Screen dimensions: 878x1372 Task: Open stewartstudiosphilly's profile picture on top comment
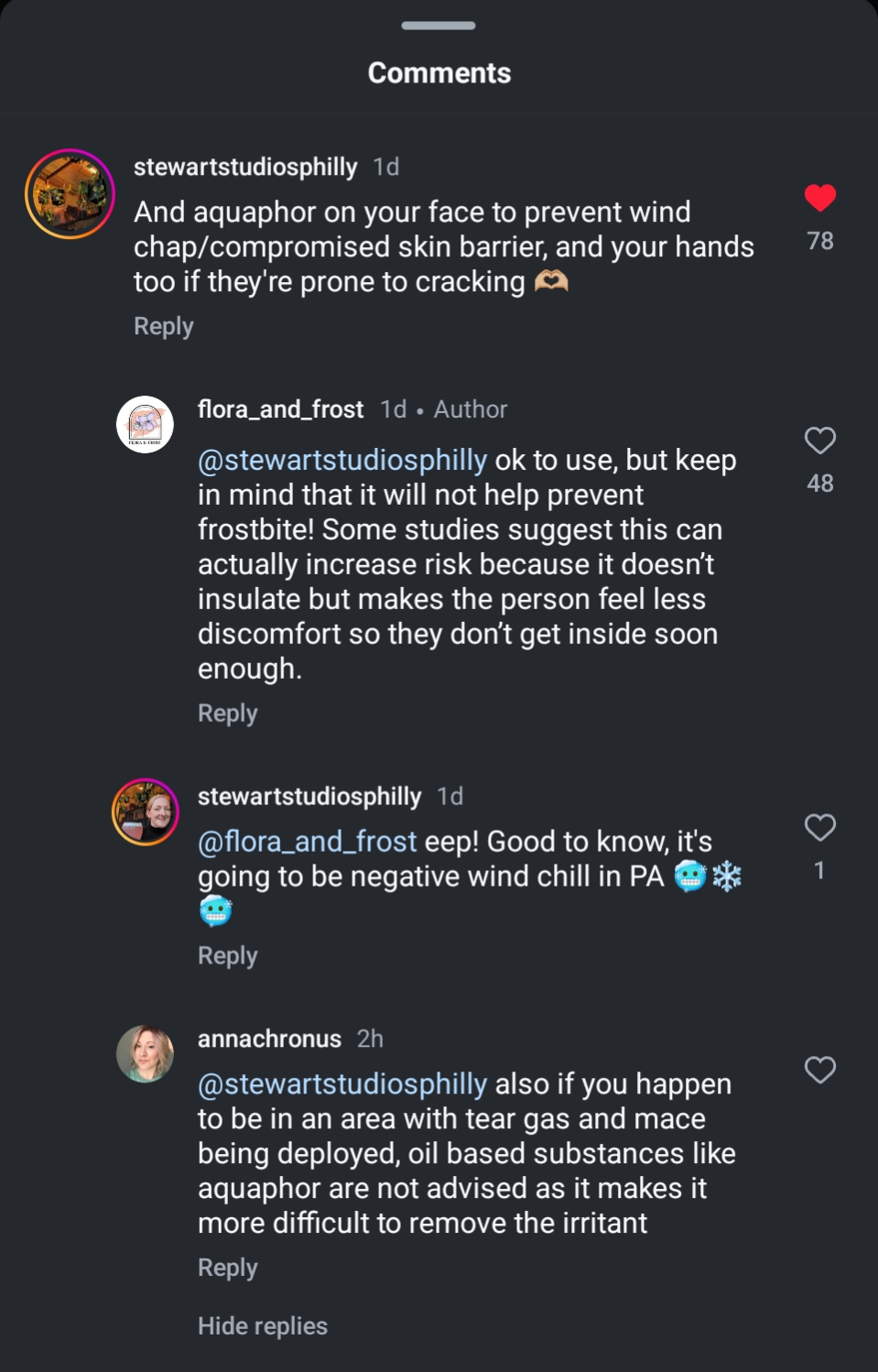pos(70,194)
